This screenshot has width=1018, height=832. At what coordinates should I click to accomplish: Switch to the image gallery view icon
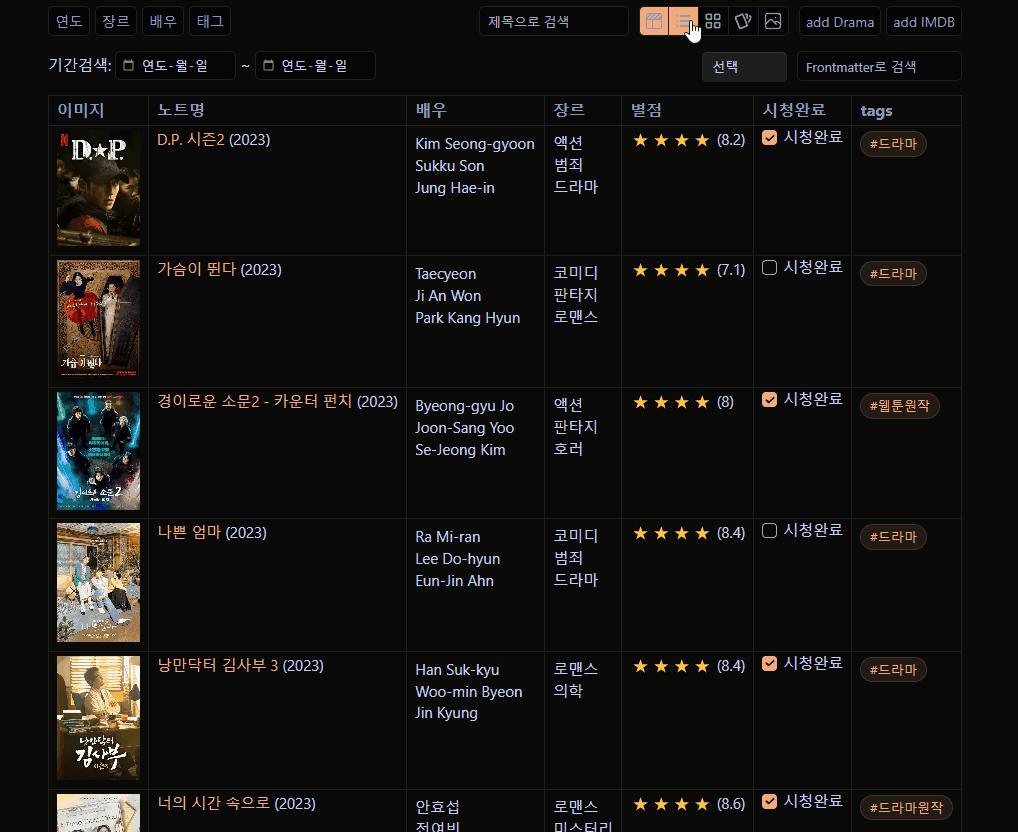[x=773, y=21]
